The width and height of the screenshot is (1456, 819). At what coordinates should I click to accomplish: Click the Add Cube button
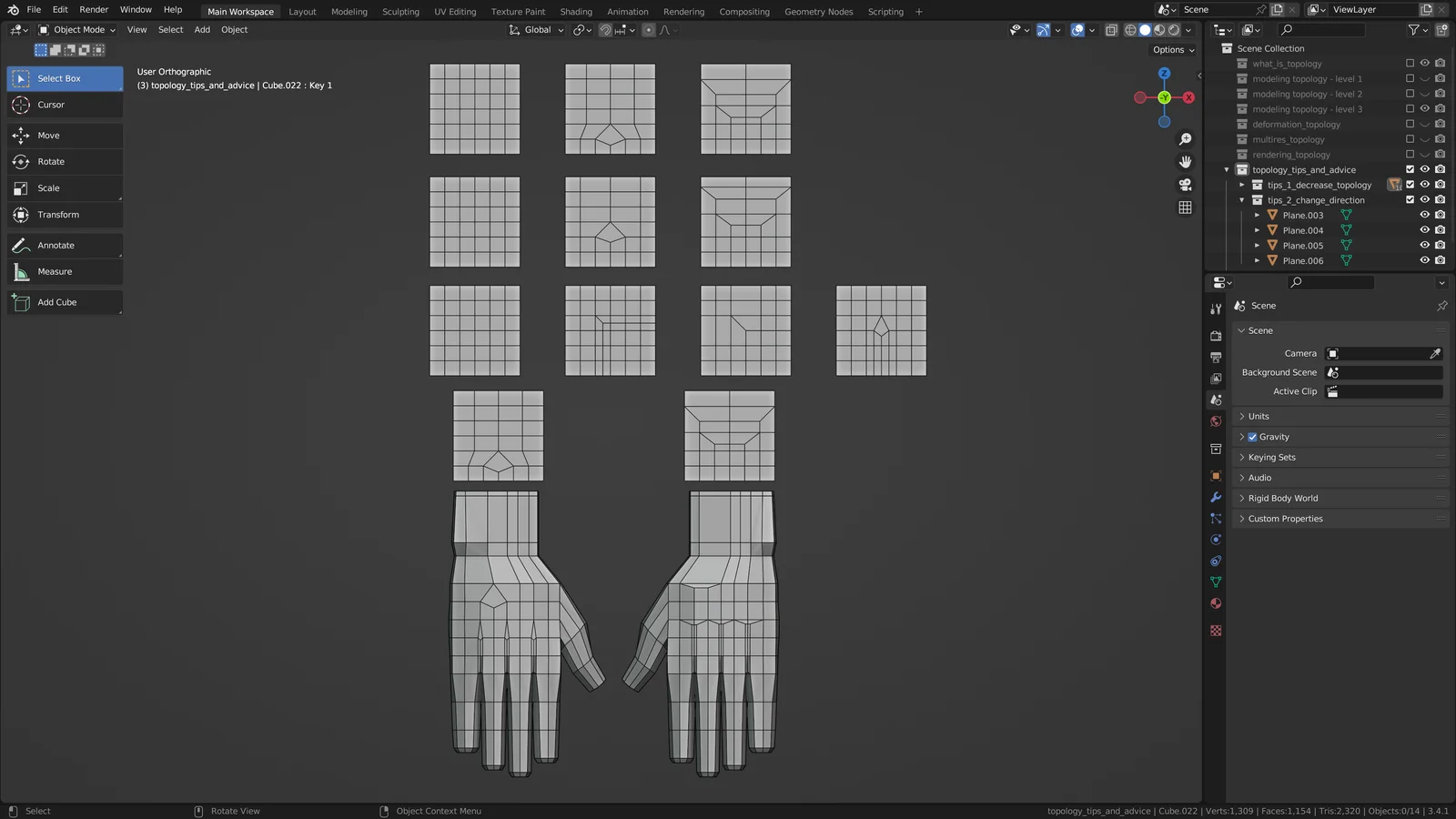(64, 302)
